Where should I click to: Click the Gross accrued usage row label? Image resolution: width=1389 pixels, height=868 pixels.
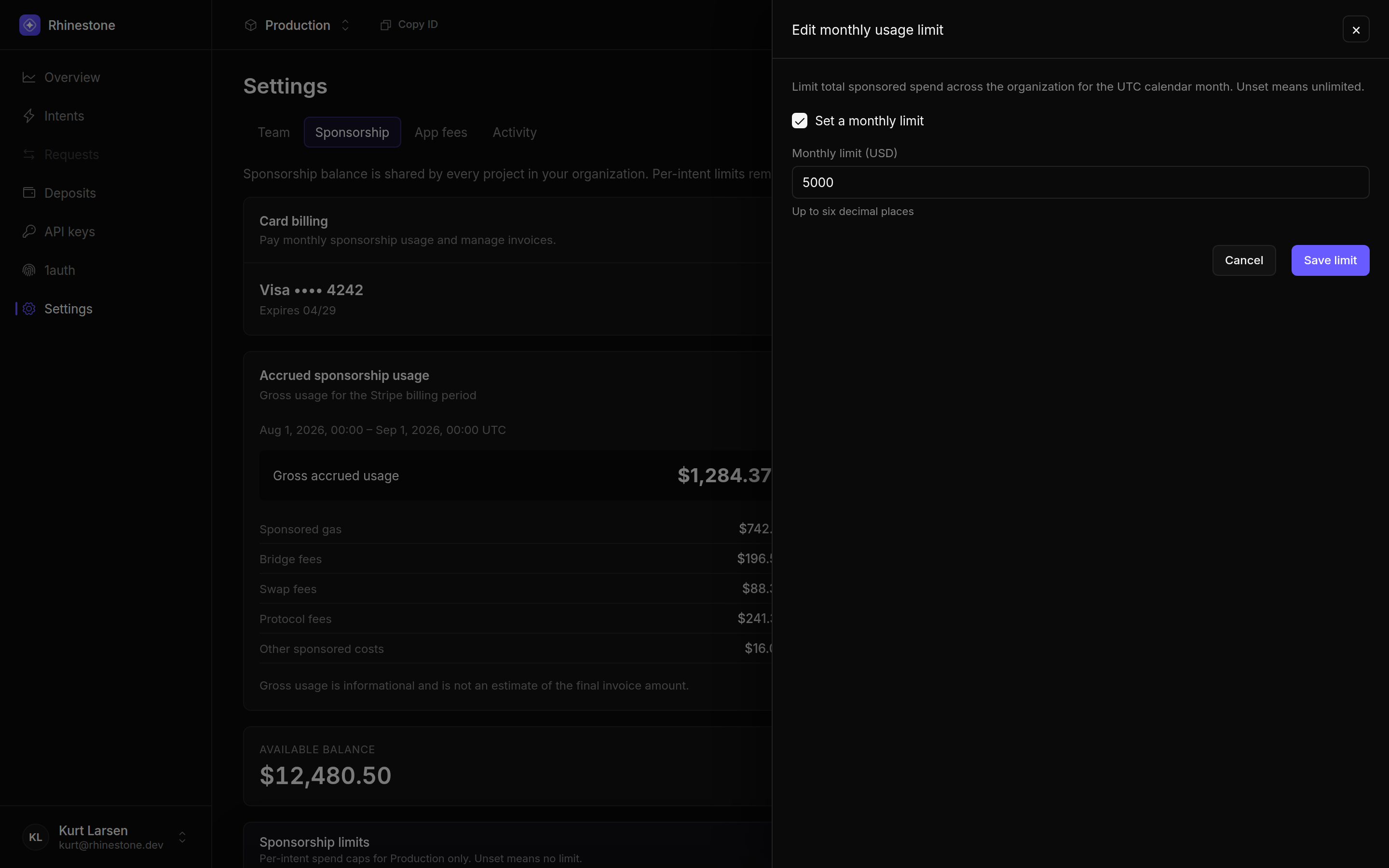coord(336,476)
